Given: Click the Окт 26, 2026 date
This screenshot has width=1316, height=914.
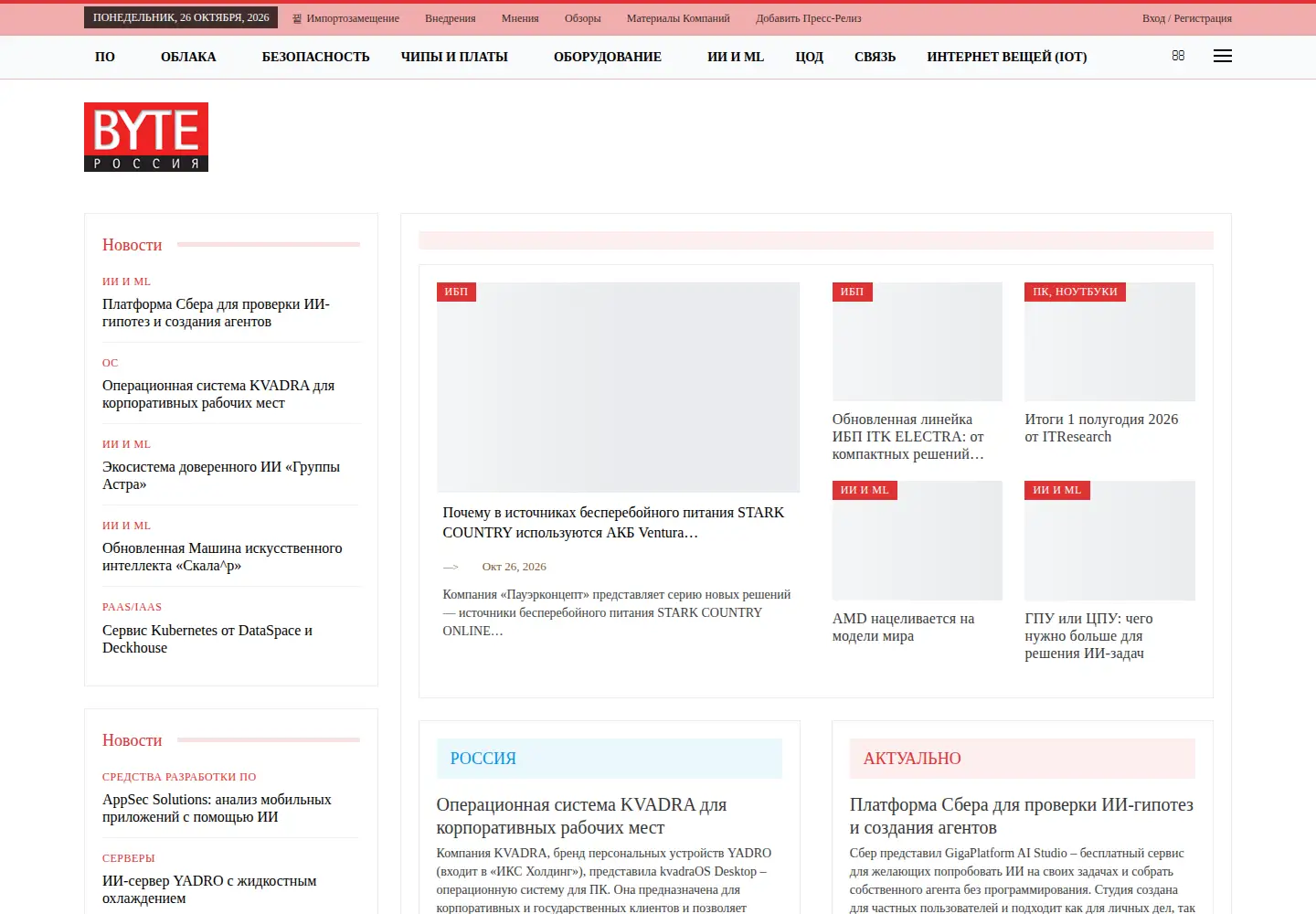Looking at the screenshot, I should tap(514, 567).
